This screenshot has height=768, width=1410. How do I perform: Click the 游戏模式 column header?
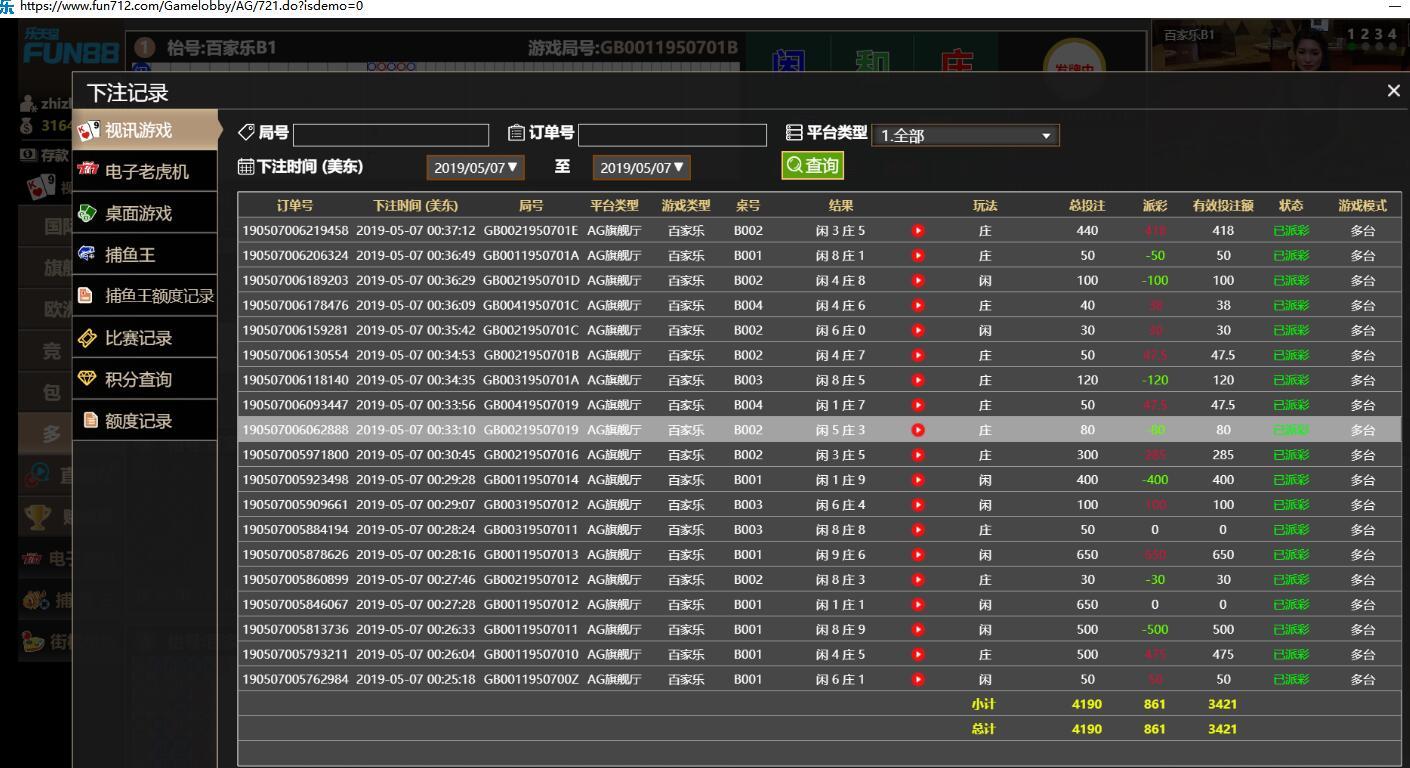pos(1363,206)
